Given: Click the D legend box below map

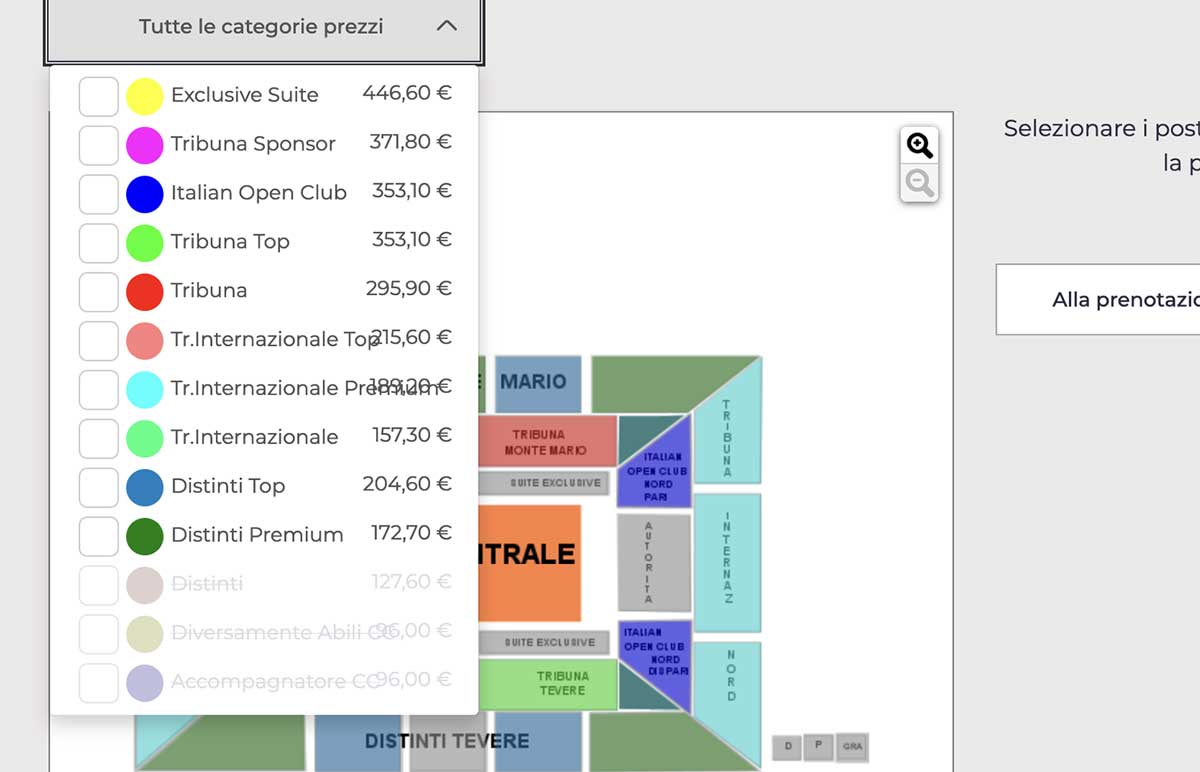Looking at the screenshot, I should [787, 746].
